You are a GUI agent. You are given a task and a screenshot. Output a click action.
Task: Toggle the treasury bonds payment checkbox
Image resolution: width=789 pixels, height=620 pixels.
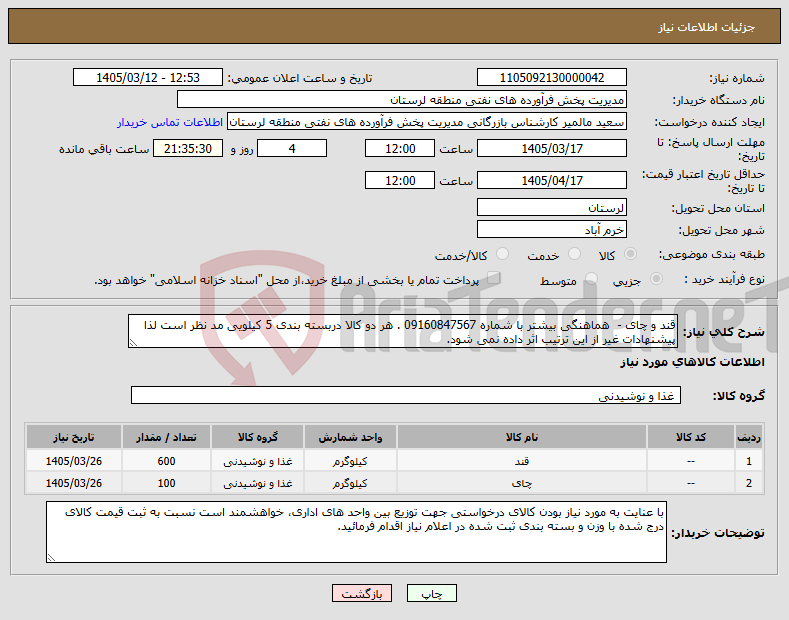point(494,278)
